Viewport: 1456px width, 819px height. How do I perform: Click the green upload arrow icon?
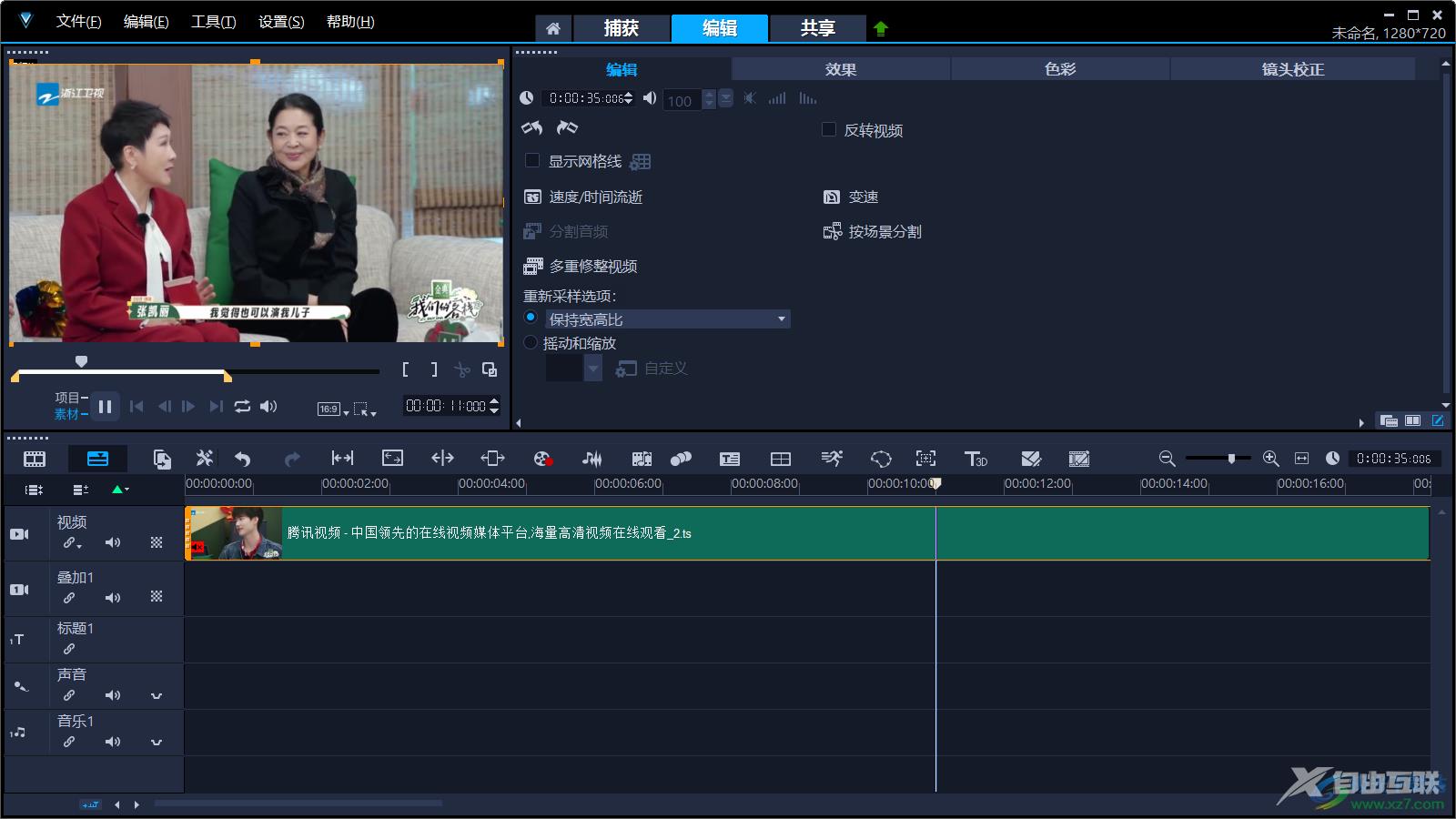pos(880,28)
